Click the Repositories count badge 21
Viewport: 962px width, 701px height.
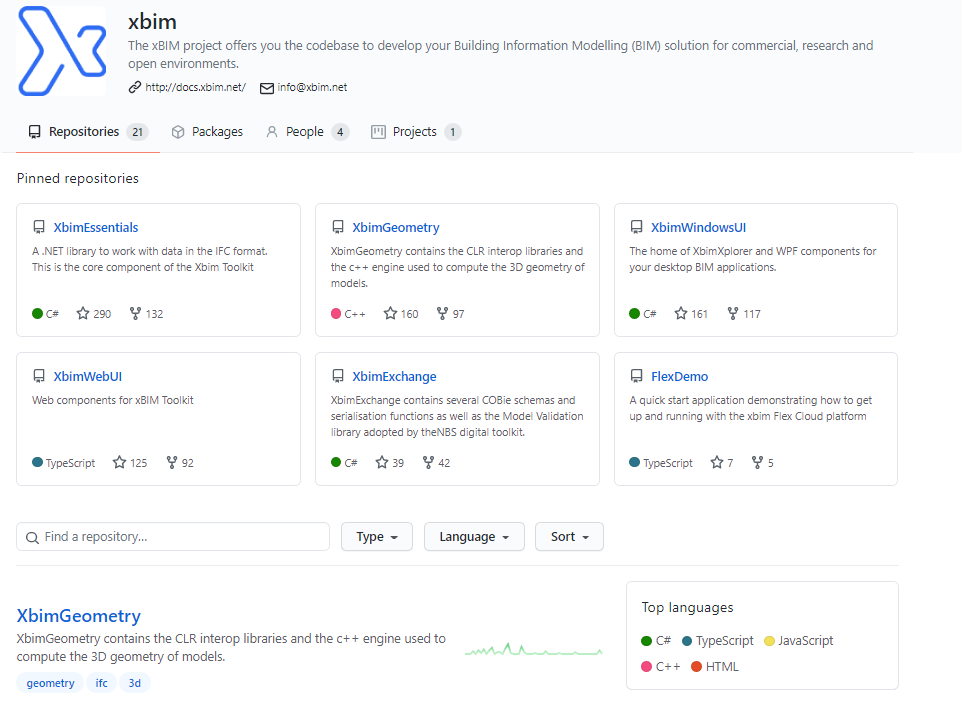click(137, 132)
